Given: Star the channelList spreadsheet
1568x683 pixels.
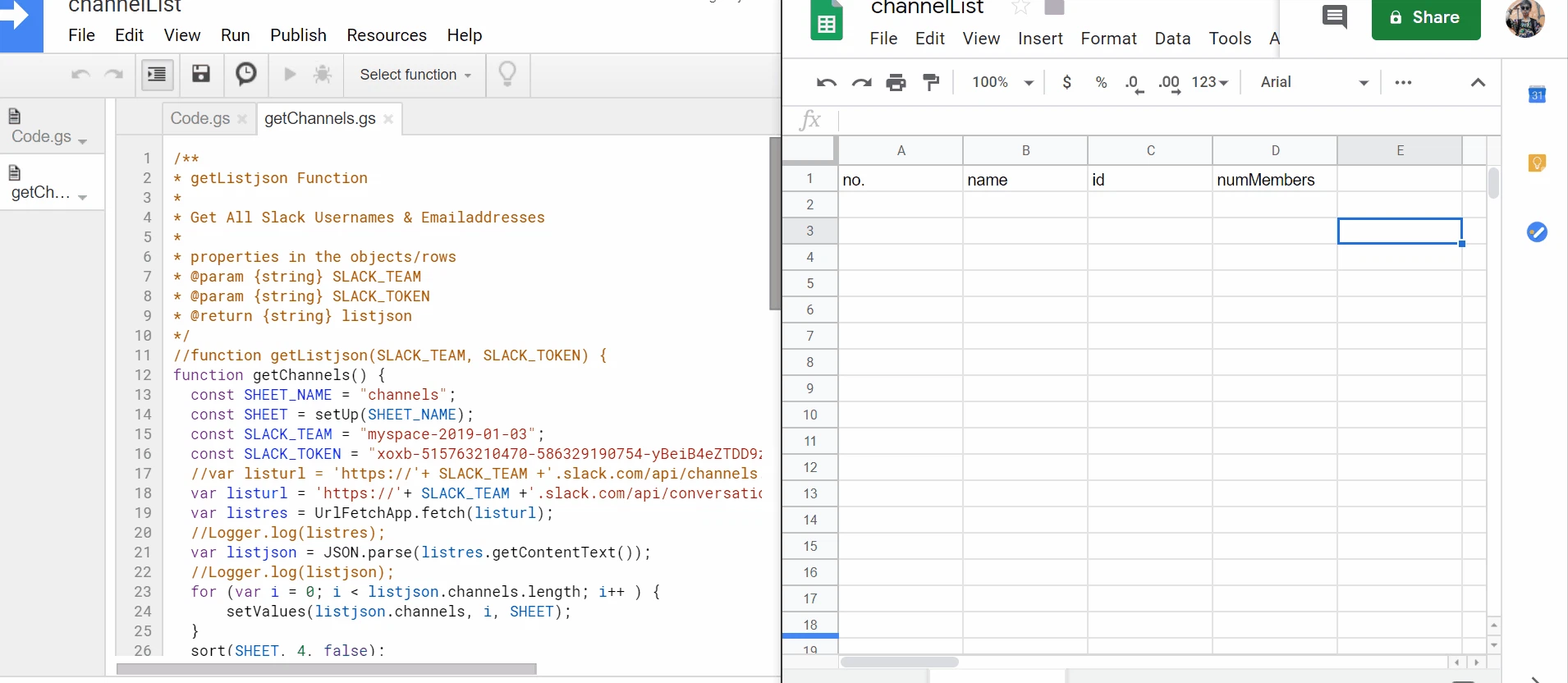Looking at the screenshot, I should (x=1020, y=7).
